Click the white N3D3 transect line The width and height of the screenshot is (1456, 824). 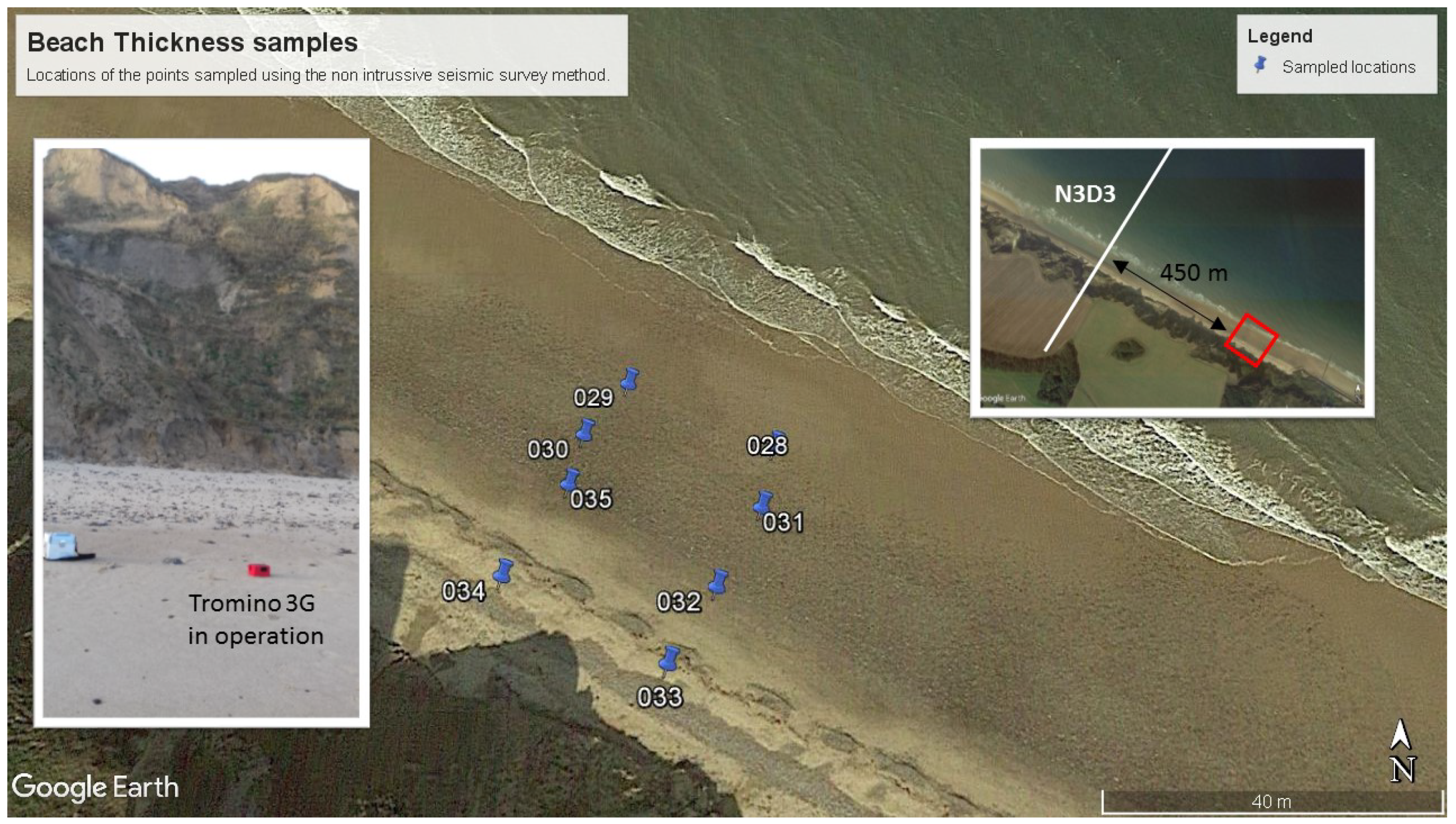pyautogui.click(x=1107, y=250)
